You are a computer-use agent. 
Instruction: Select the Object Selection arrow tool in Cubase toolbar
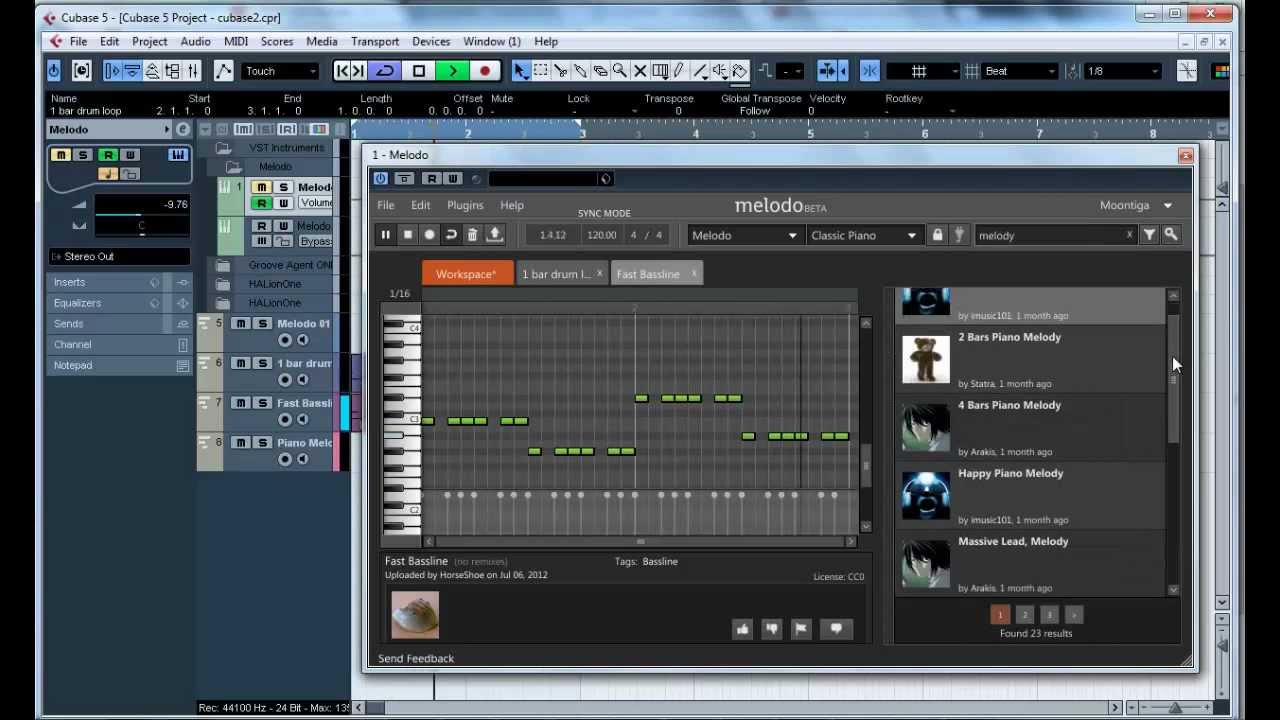point(520,71)
